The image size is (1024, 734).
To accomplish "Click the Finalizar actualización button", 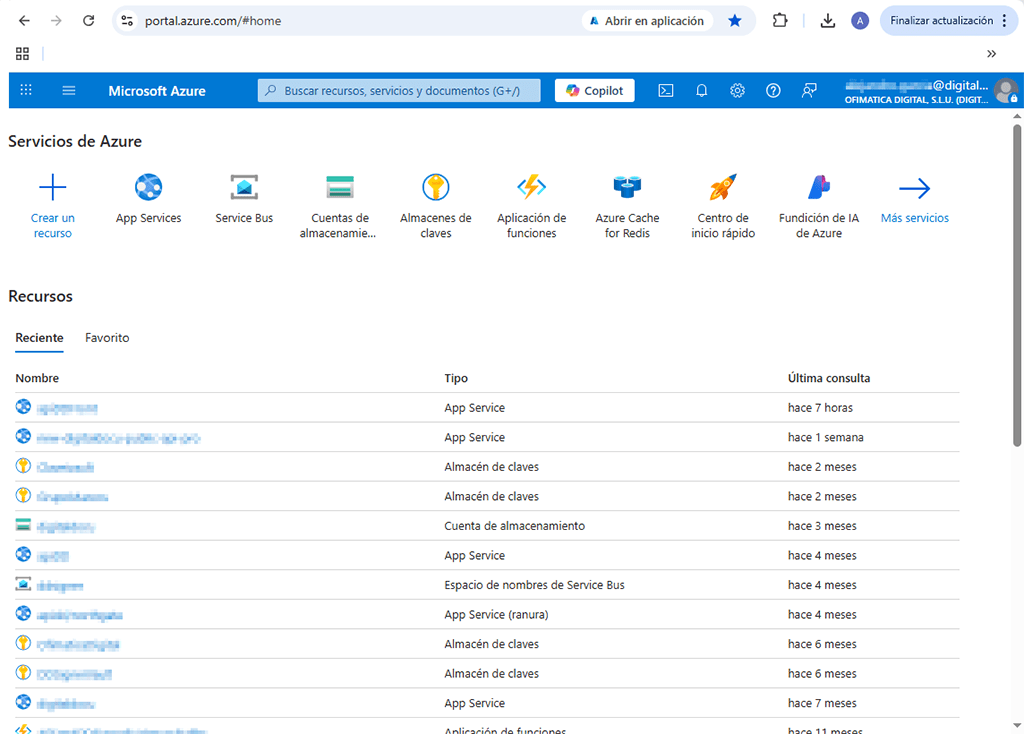I will coord(941,20).
